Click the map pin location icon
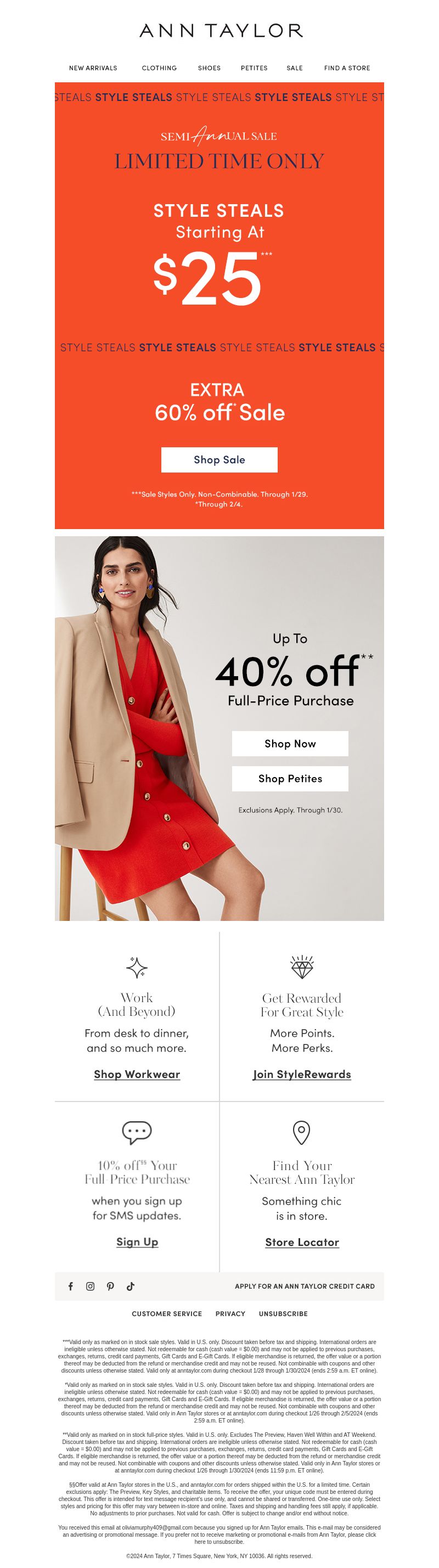This screenshot has width=439, height=1568. pos(302,1133)
